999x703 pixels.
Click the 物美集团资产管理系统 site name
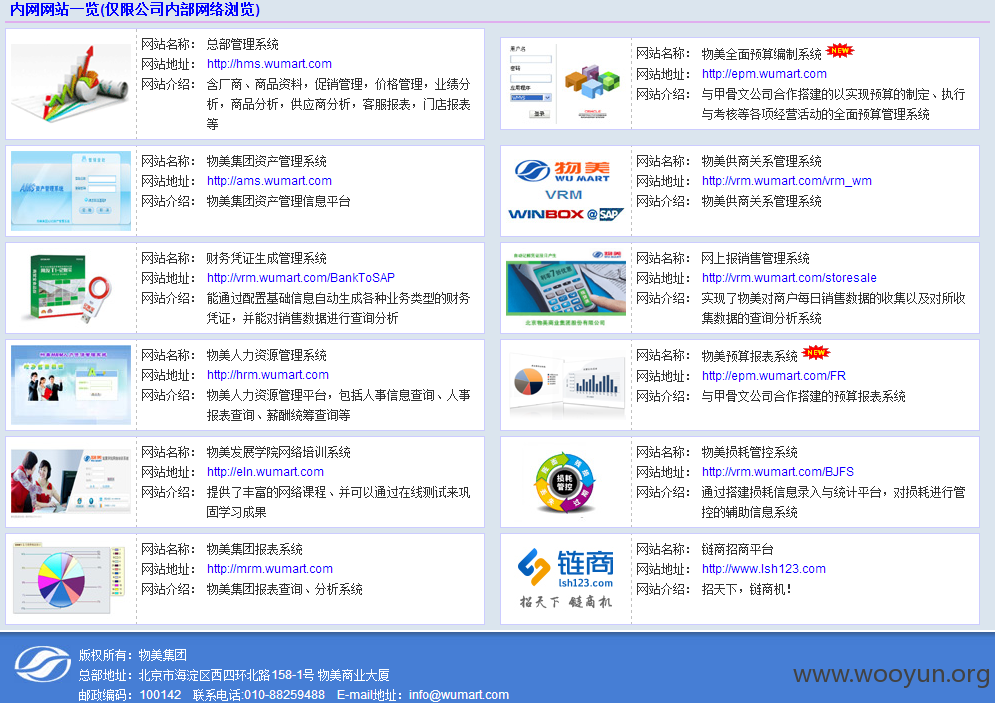[266, 161]
